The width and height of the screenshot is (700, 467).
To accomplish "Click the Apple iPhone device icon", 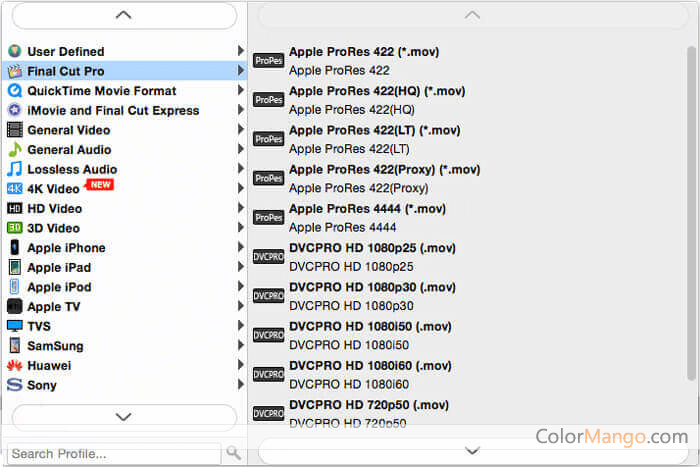I will coord(15,248).
